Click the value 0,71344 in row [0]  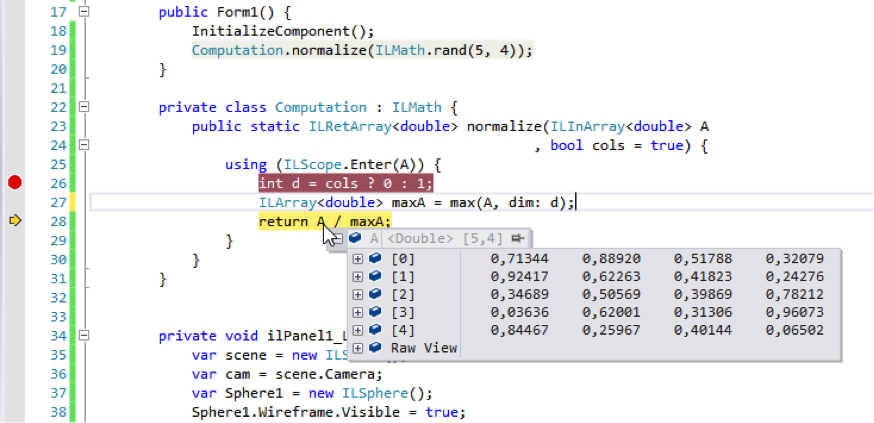point(514,258)
